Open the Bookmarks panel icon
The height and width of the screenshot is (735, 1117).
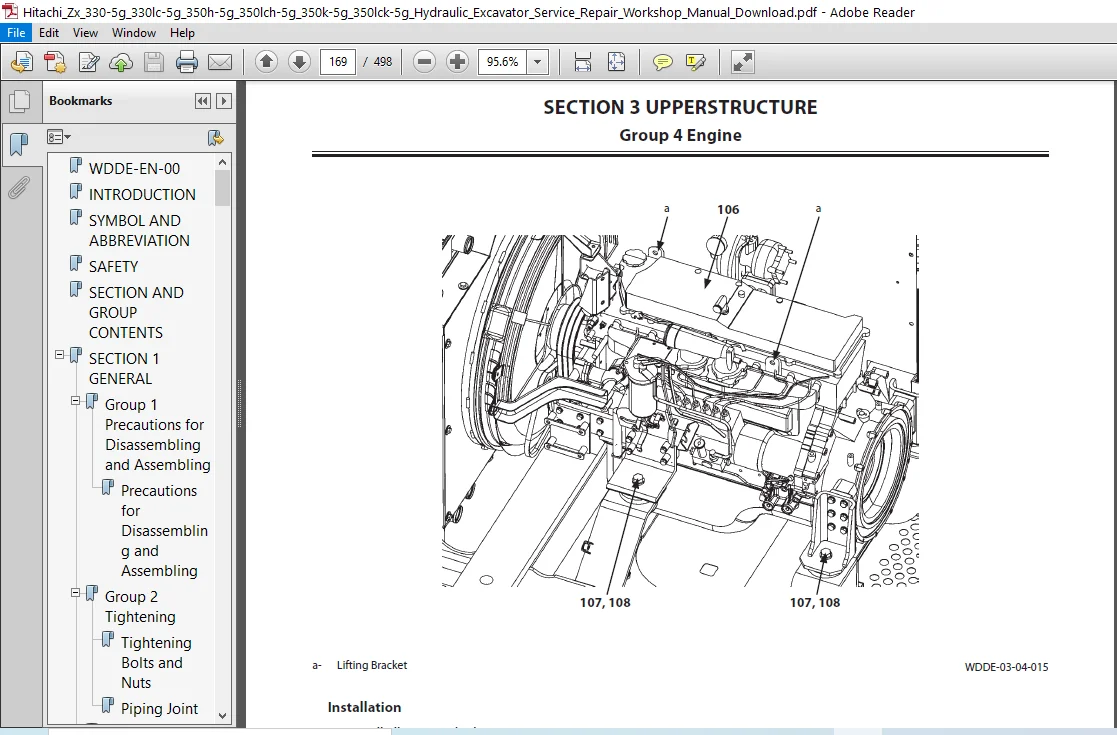click(19, 145)
